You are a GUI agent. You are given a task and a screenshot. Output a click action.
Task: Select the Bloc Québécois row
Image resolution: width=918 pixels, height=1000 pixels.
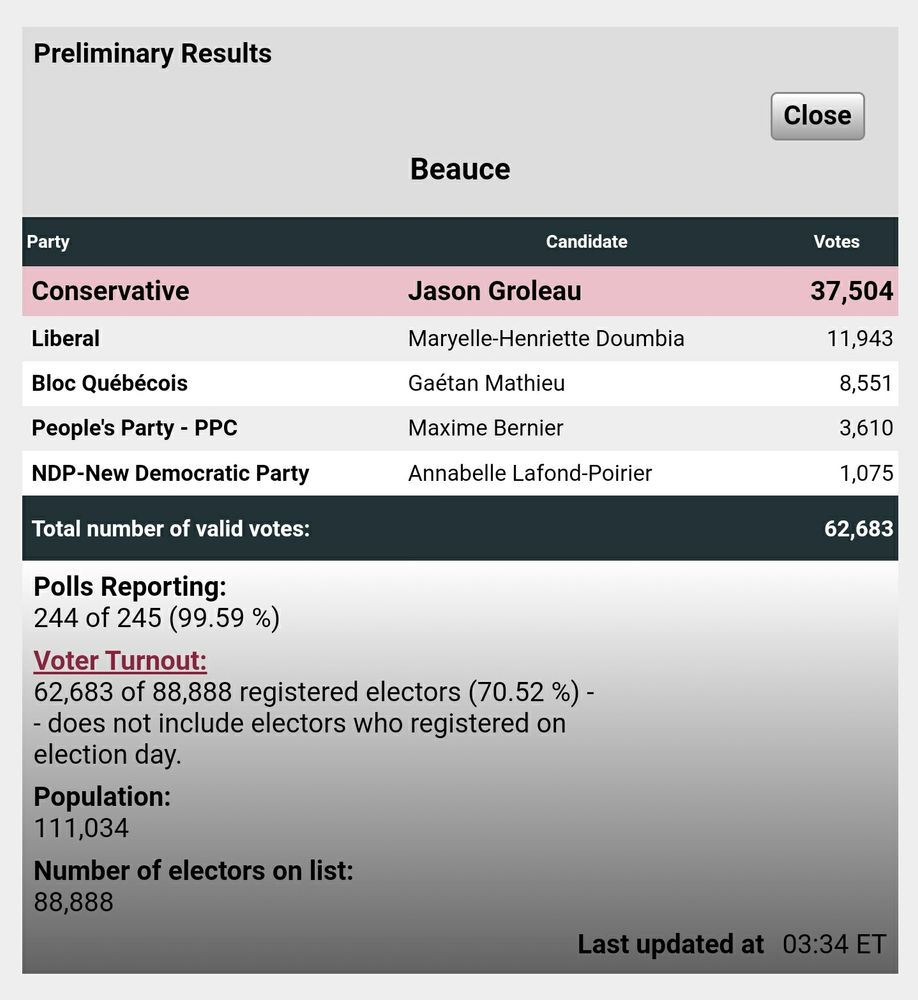click(x=460, y=383)
